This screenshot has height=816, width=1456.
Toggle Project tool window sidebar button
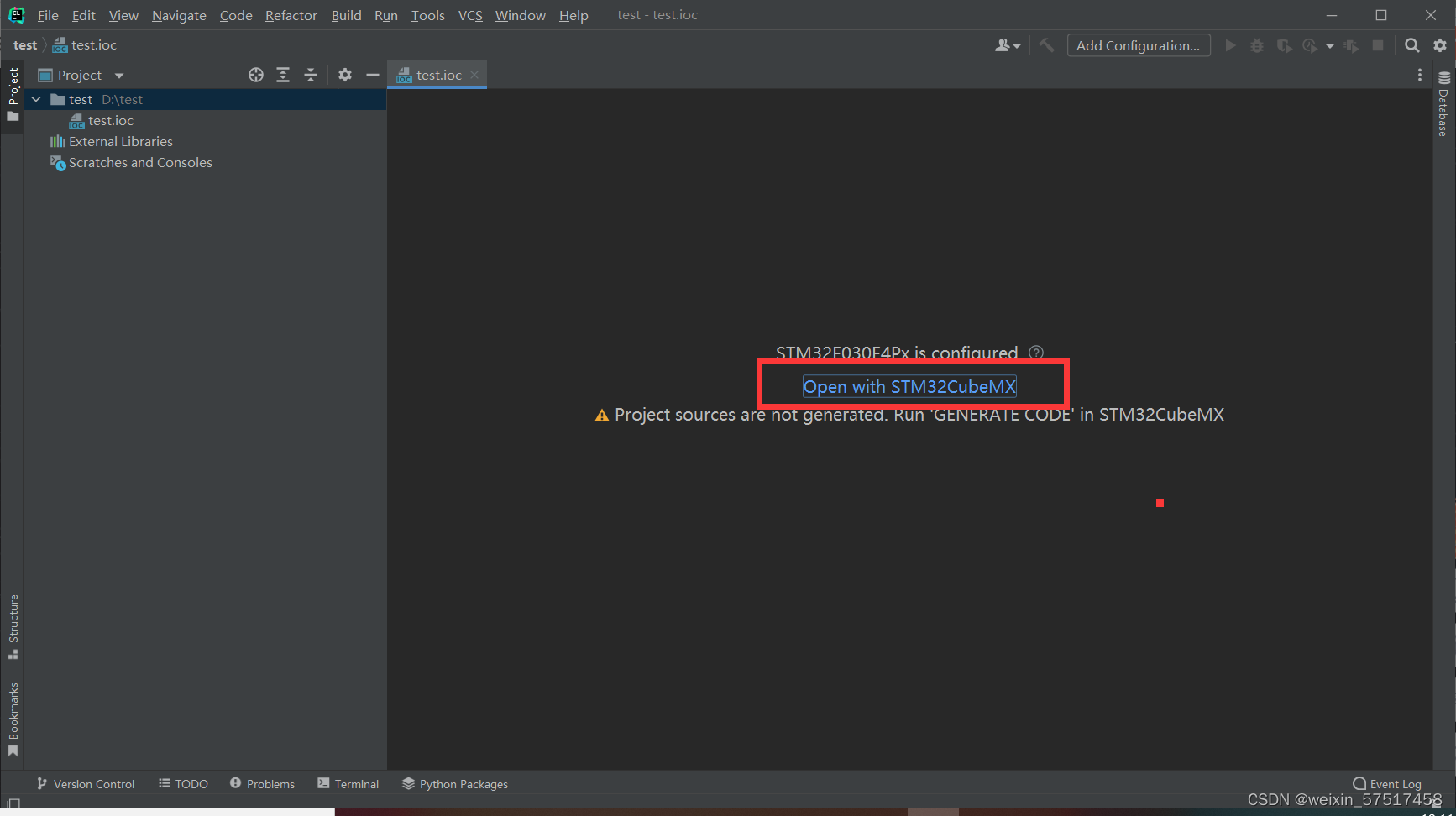(x=13, y=94)
